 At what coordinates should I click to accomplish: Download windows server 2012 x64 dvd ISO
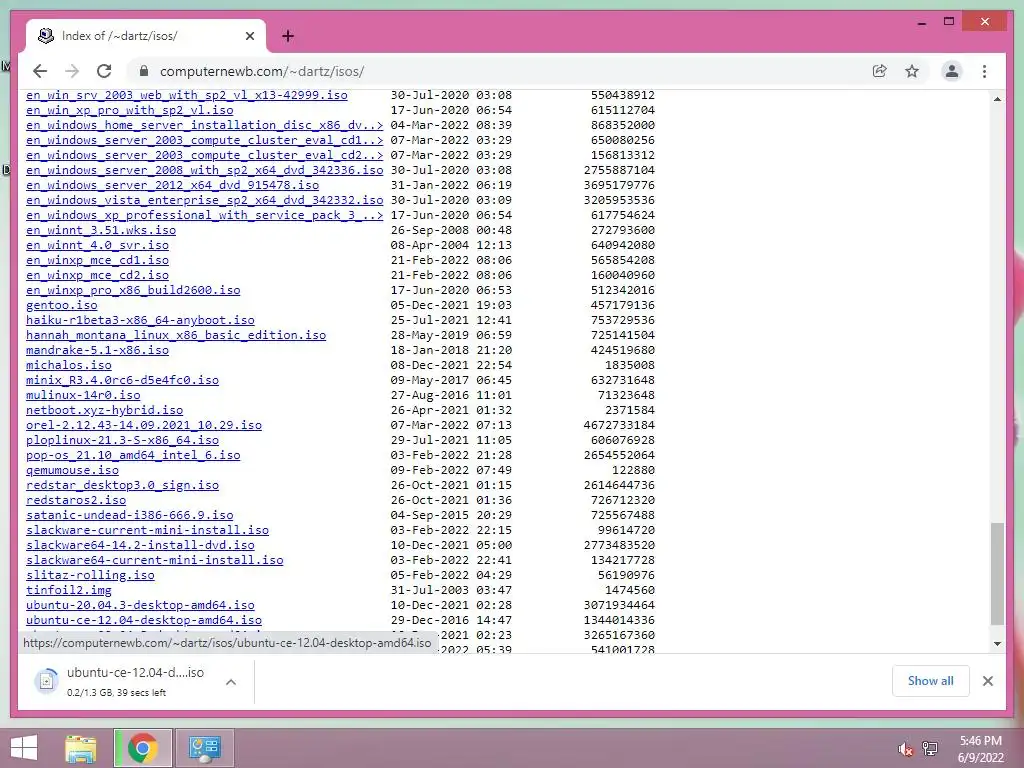click(172, 185)
